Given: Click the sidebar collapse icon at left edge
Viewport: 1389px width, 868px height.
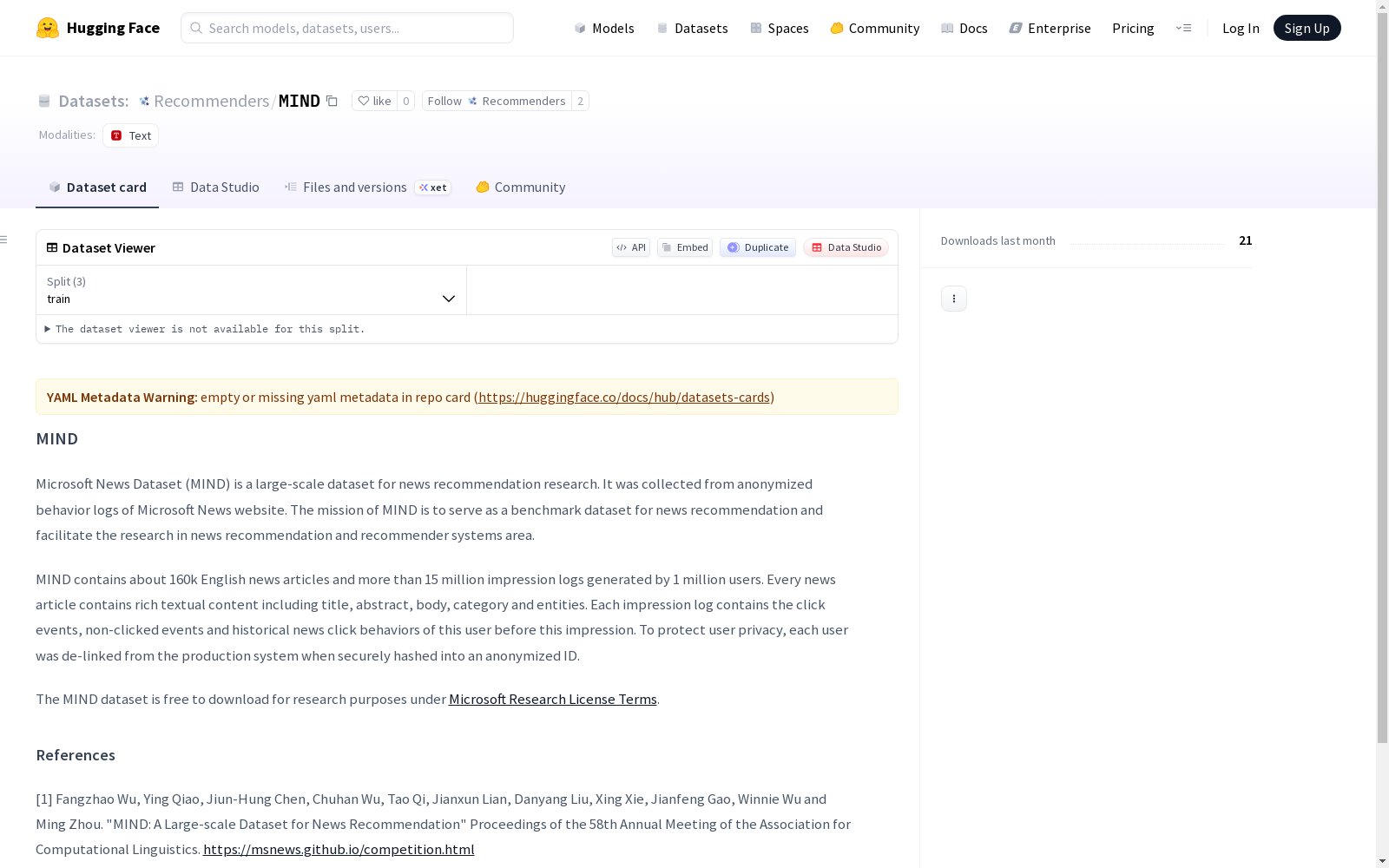Looking at the screenshot, I should point(4,240).
